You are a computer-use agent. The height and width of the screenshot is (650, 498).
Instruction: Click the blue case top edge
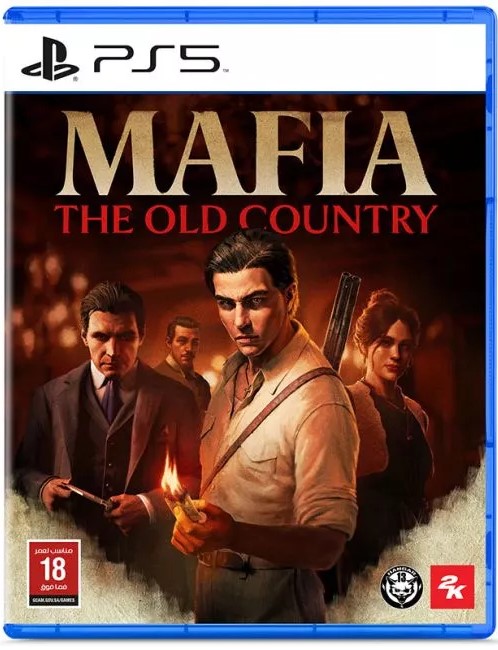click(x=249, y=16)
